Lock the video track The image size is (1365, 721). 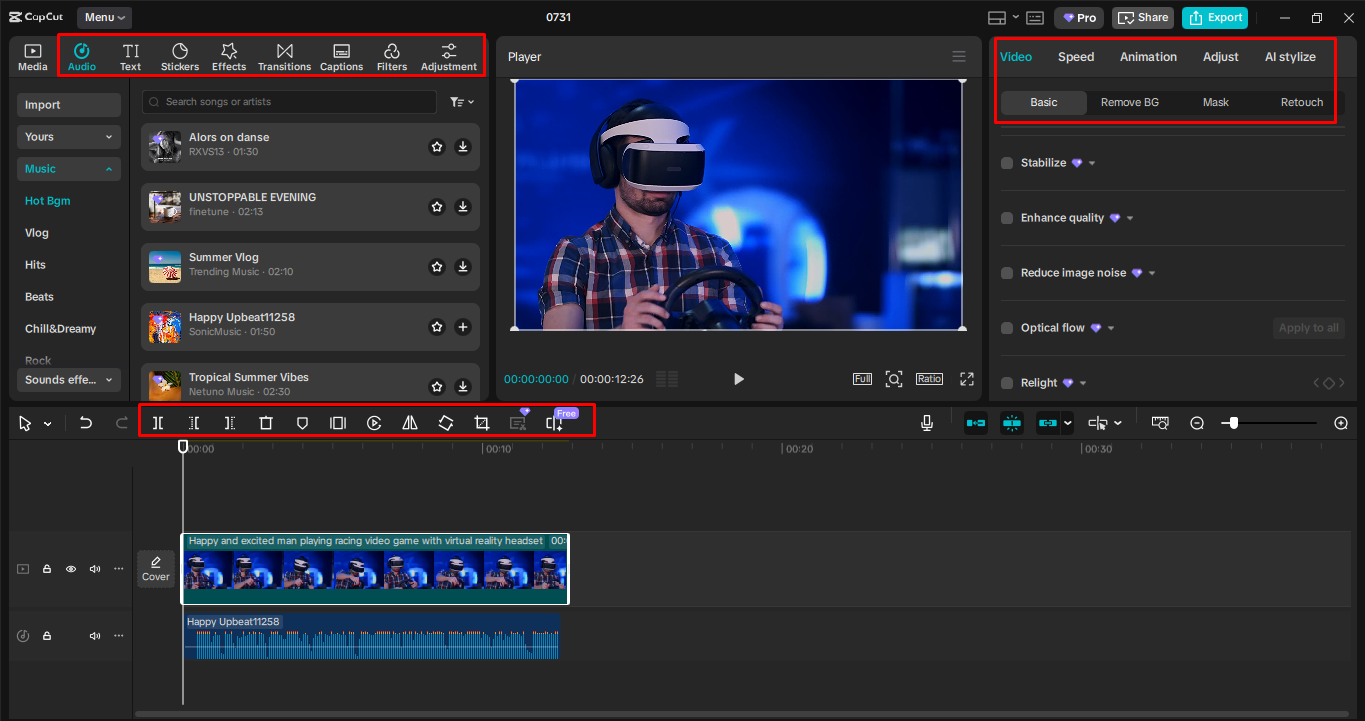pos(46,568)
